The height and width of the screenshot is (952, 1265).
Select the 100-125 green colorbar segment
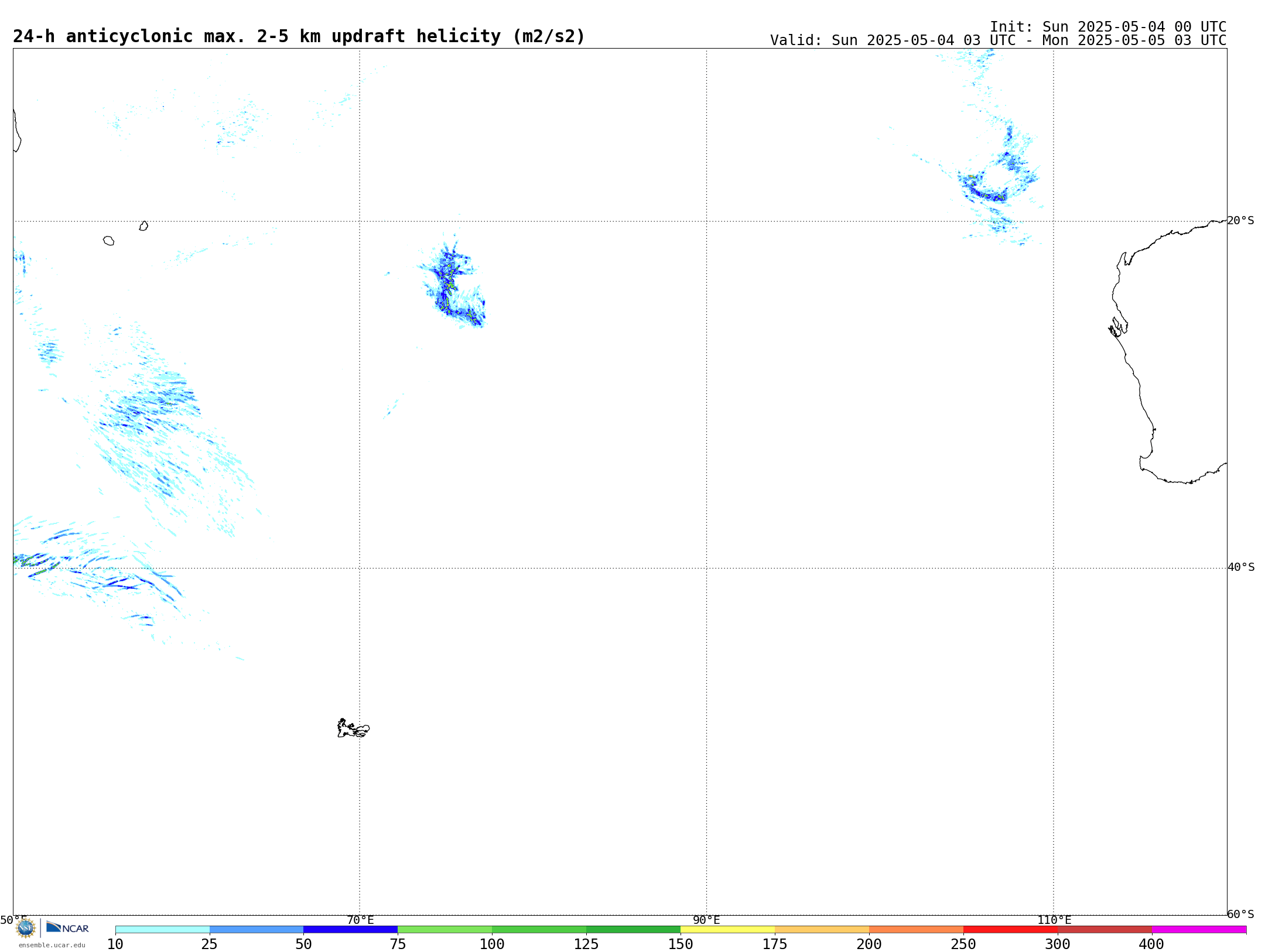(x=539, y=930)
